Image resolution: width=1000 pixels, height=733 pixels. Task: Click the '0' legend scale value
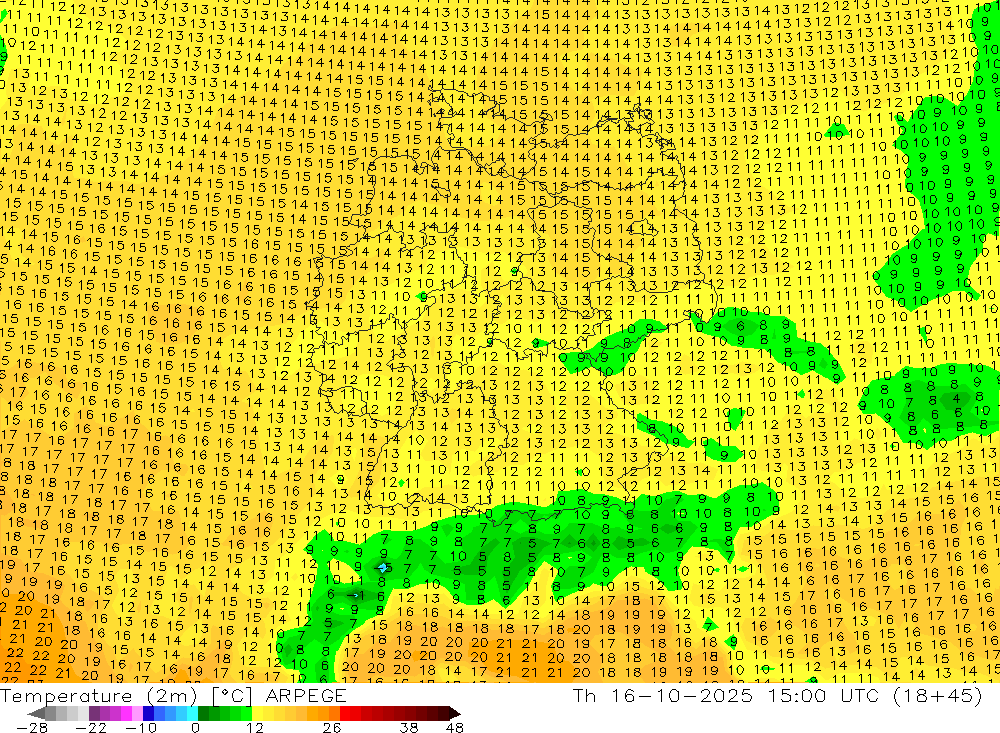[x=196, y=728]
